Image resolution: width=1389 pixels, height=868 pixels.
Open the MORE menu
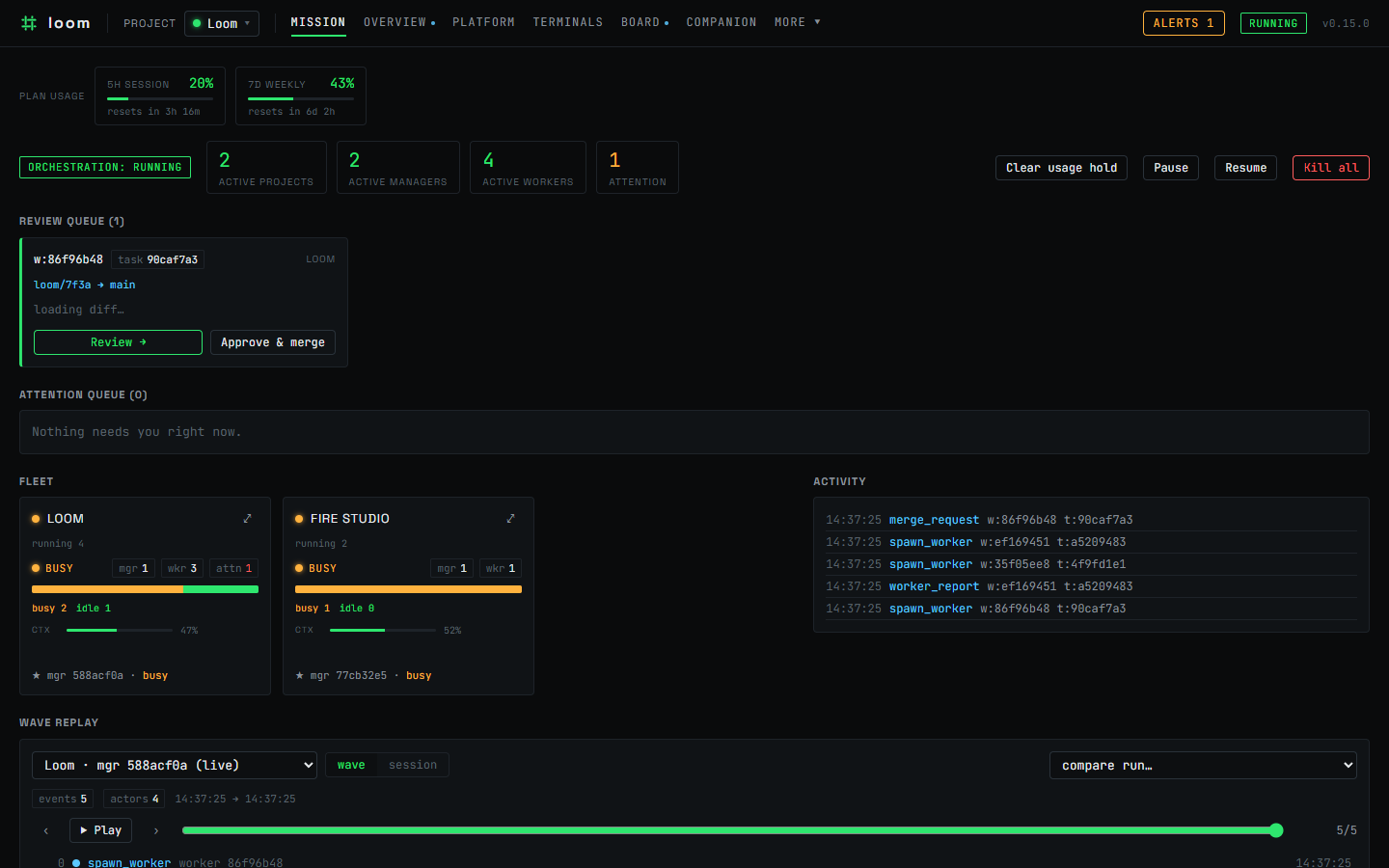click(797, 22)
